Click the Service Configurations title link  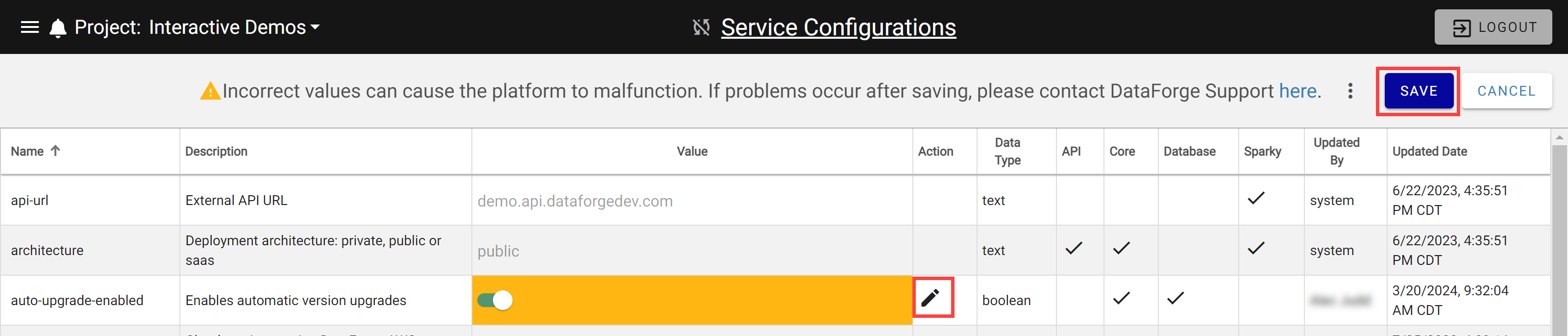(x=838, y=27)
